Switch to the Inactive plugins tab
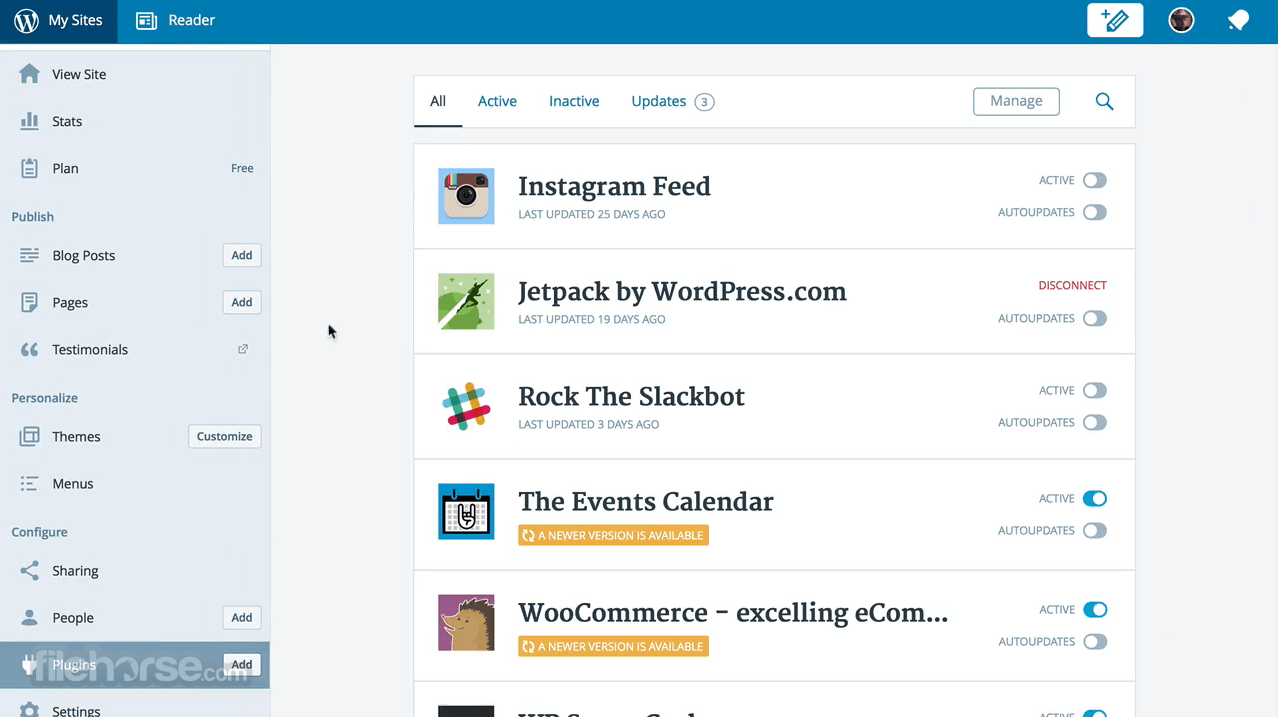The width and height of the screenshot is (1278, 717). click(x=574, y=101)
